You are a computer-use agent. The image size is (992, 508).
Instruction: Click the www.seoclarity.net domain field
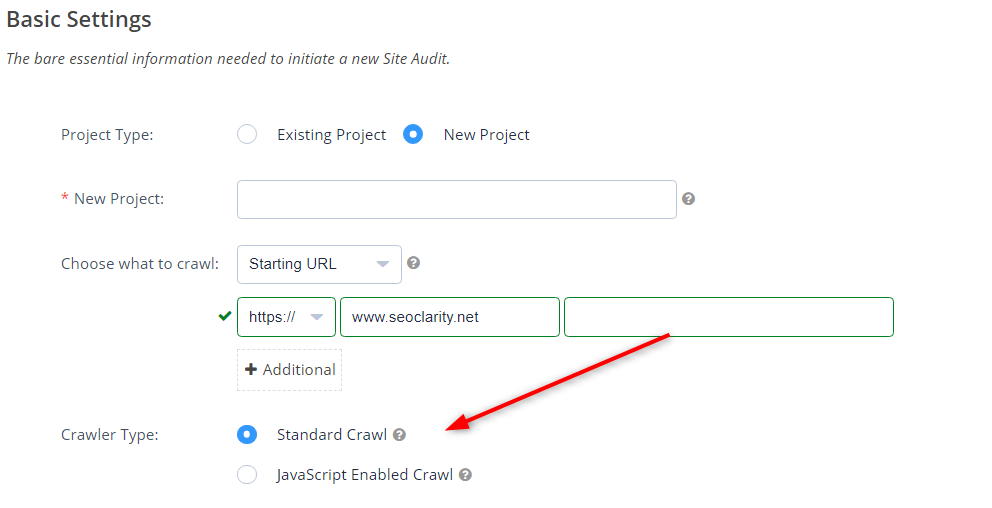(x=450, y=317)
